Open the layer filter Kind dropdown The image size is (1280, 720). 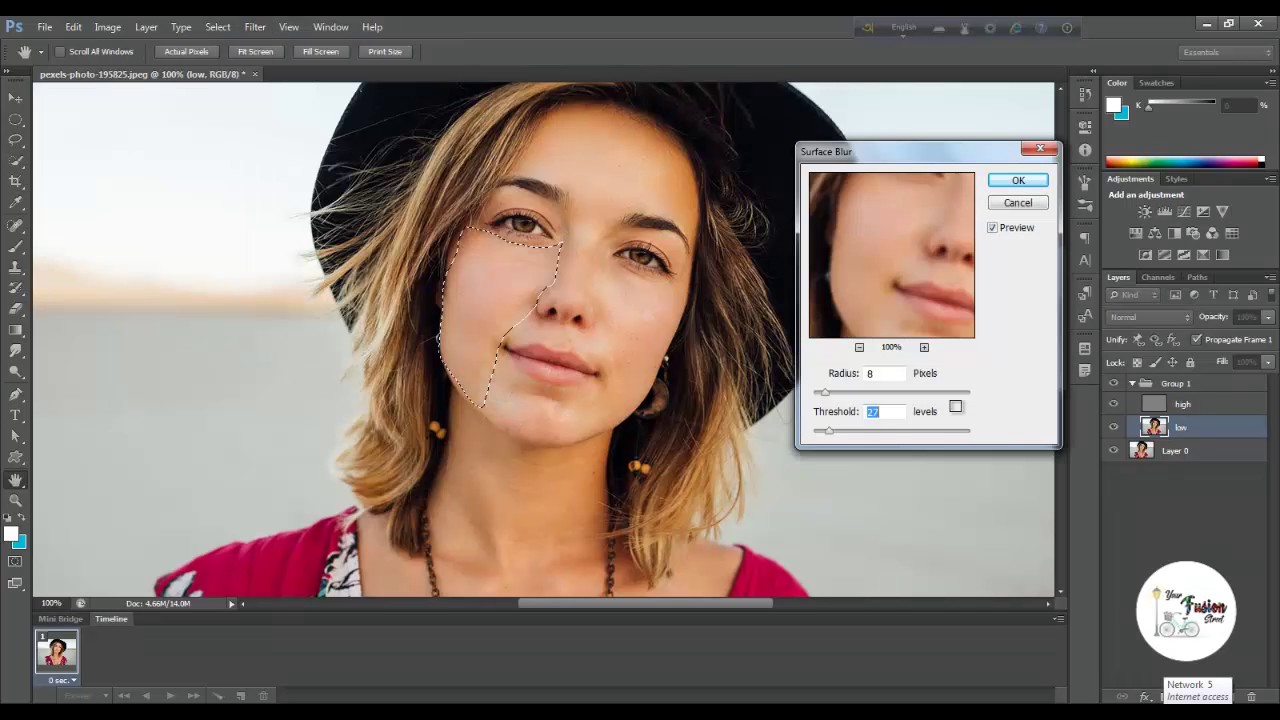[1135, 295]
